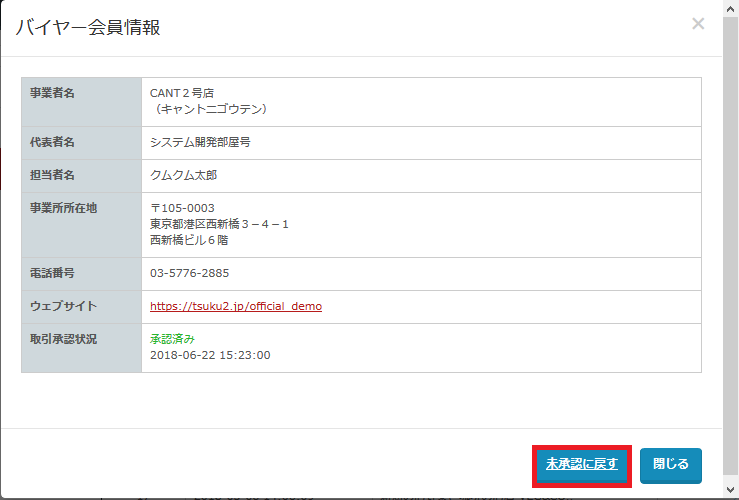
Task: Close the dialog with the X icon
Action: click(x=698, y=24)
